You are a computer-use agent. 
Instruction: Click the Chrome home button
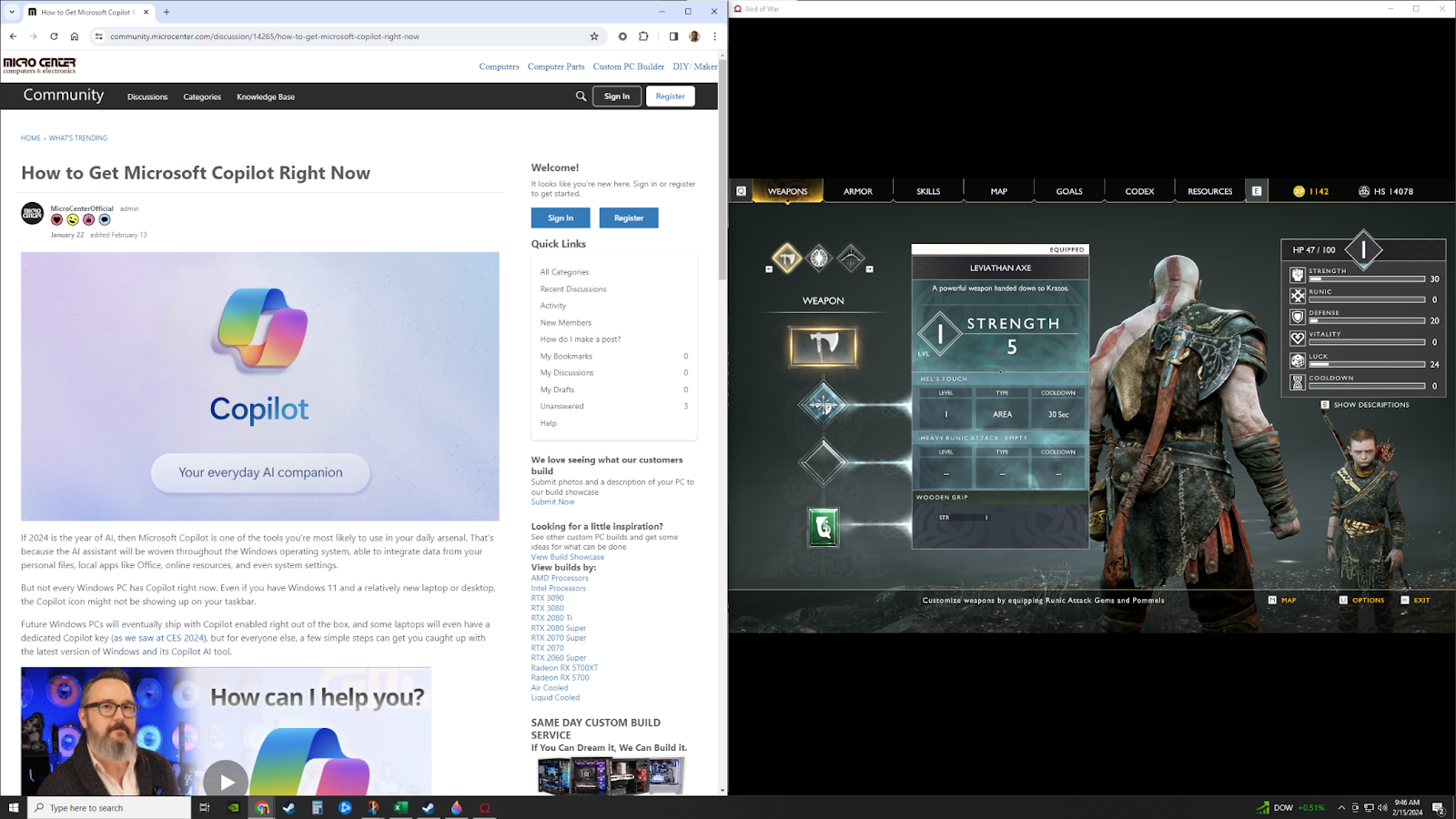tap(75, 36)
